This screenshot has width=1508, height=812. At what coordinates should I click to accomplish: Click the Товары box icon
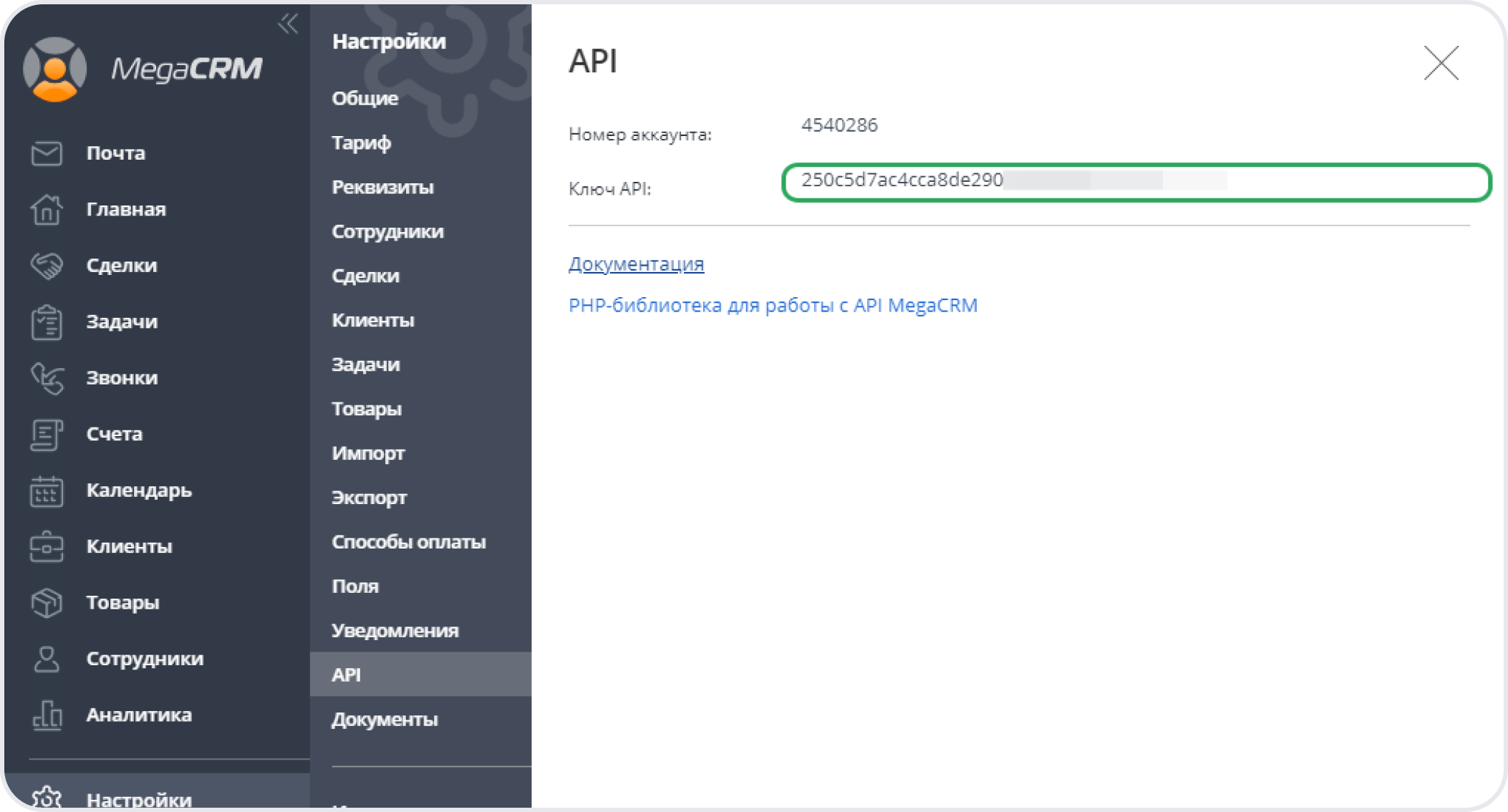pyautogui.click(x=47, y=603)
